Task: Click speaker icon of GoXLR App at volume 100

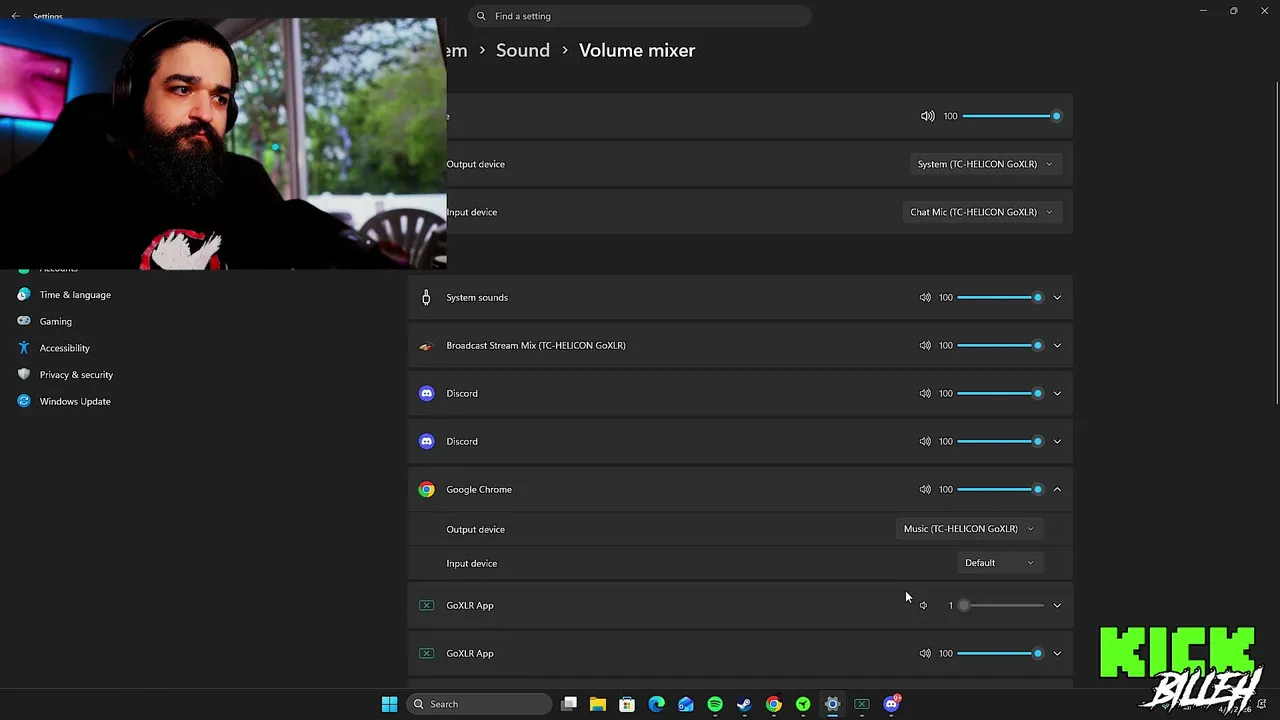Action: coord(925,653)
